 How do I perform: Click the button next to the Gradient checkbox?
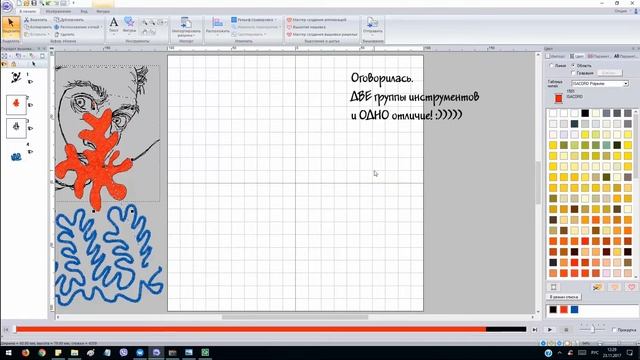point(609,73)
